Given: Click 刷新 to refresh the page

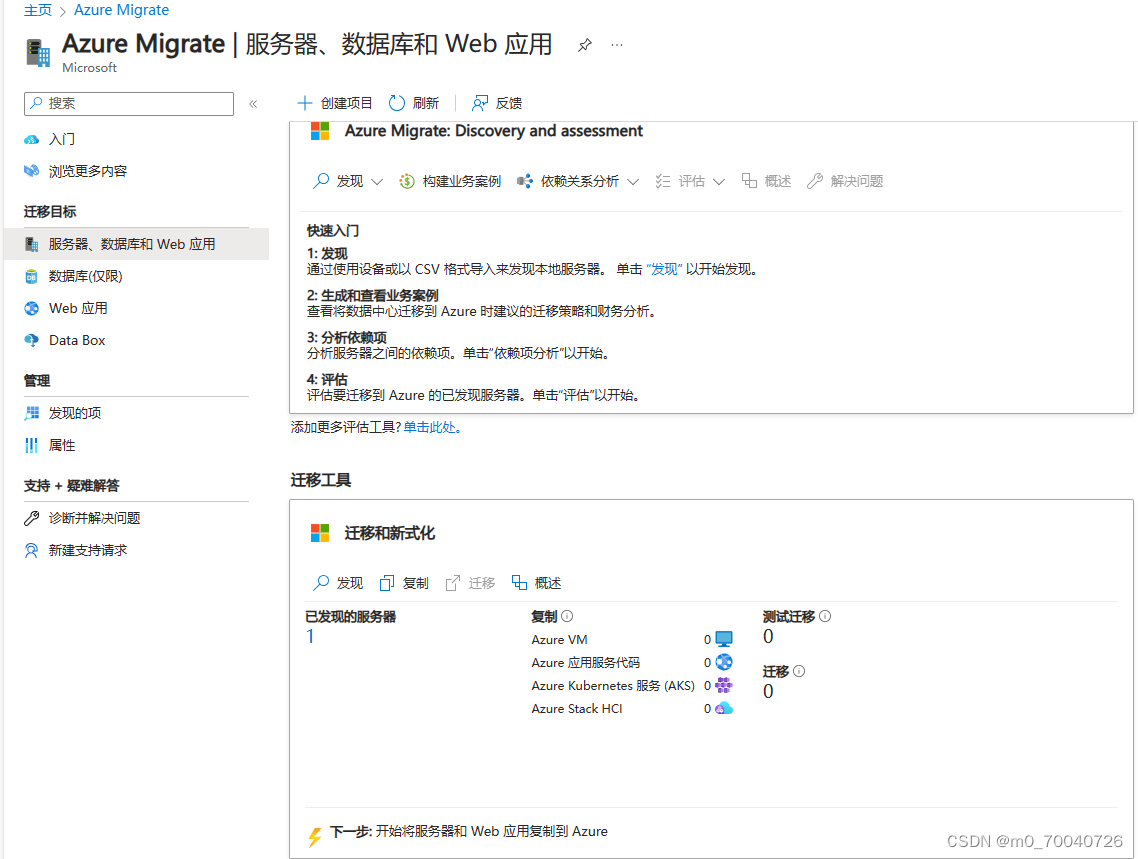Looking at the screenshot, I should [x=414, y=103].
